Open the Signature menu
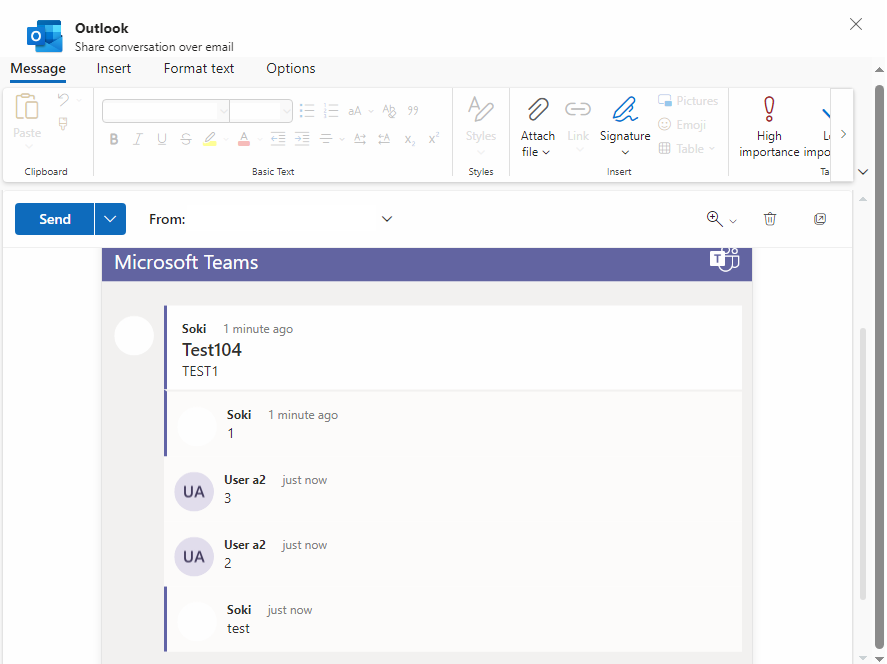 (625, 126)
